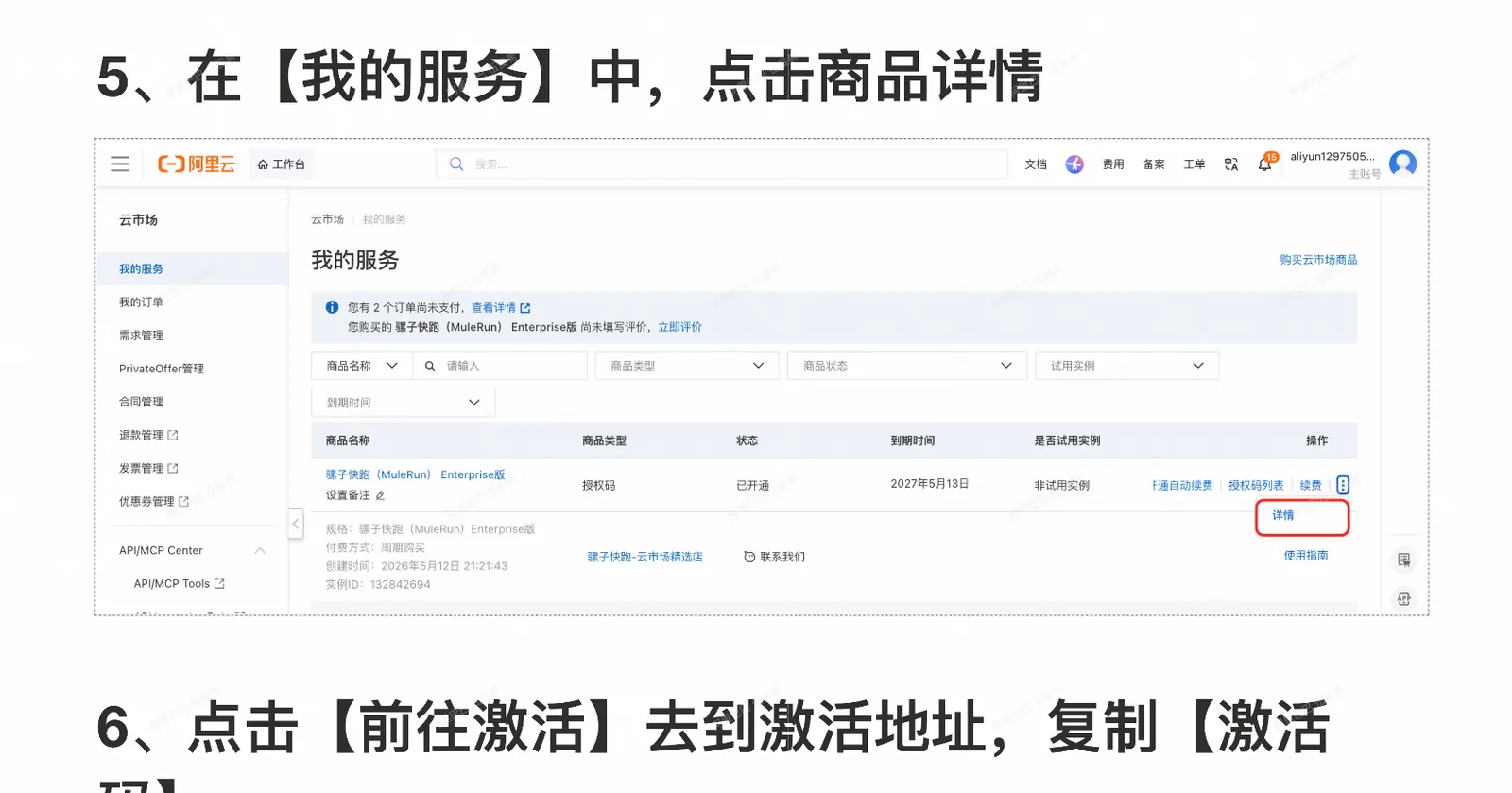Open product link 骡子快跑 (MuleRun) Enterprise版
Image resolution: width=1512 pixels, height=793 pixels.
(x=416, y=475)
